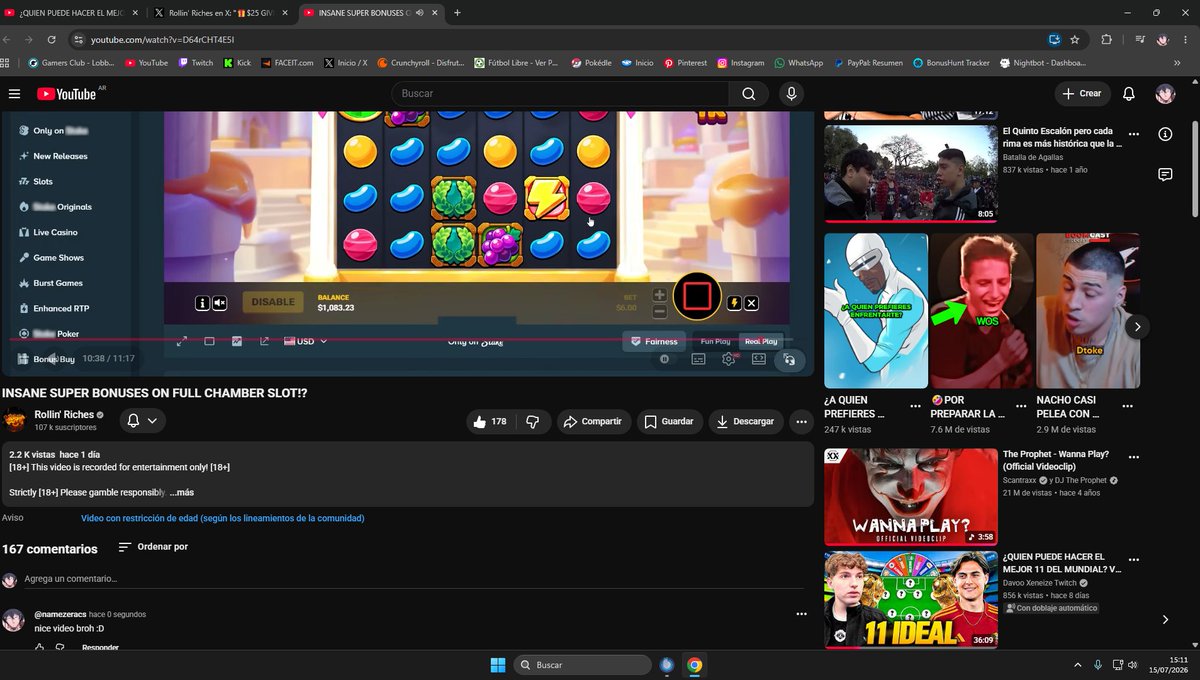Screen dimensions: 1200x680
Task: Open a new browser tab
Action: click(457, 12)
